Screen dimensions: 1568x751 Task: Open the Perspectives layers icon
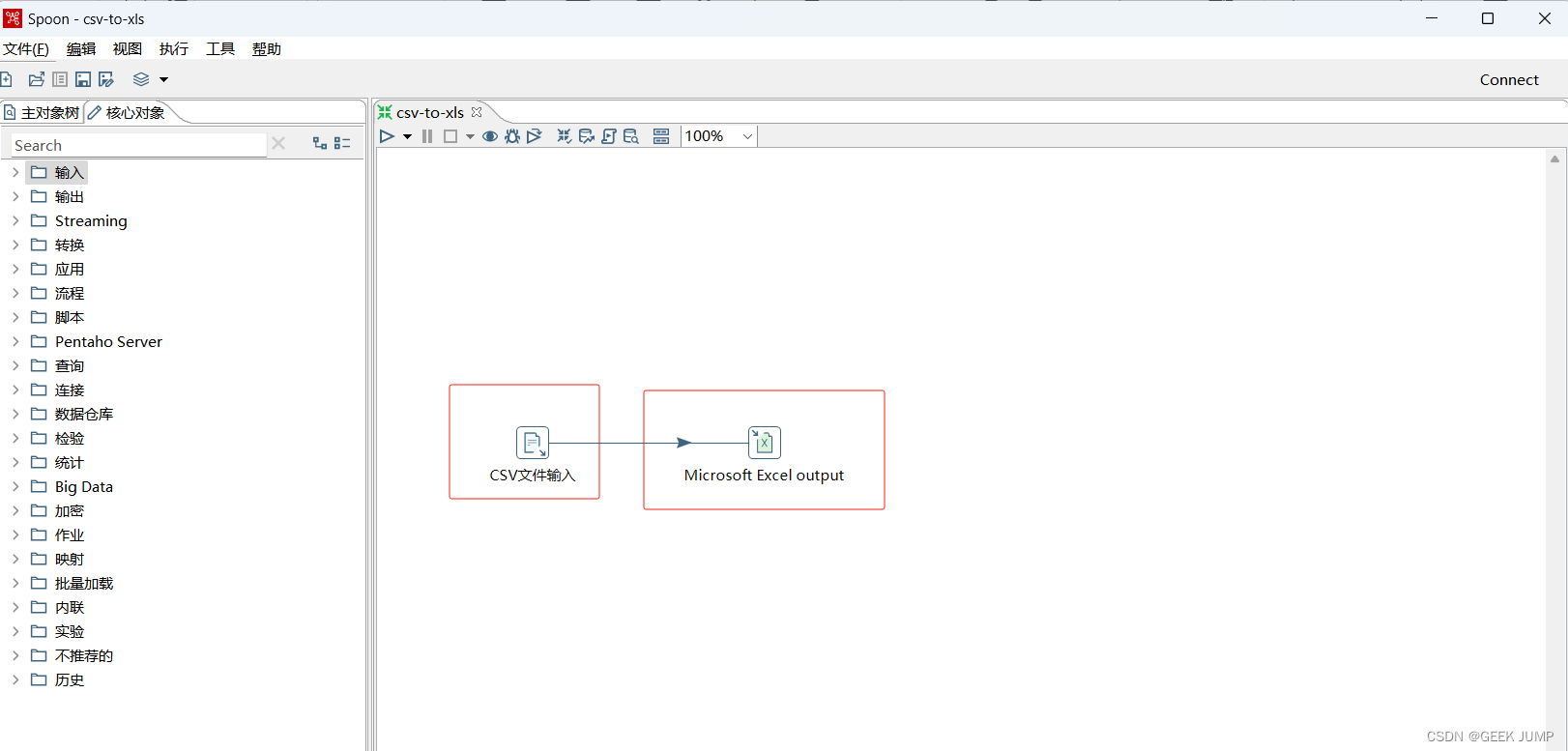[x=141, y=79]
